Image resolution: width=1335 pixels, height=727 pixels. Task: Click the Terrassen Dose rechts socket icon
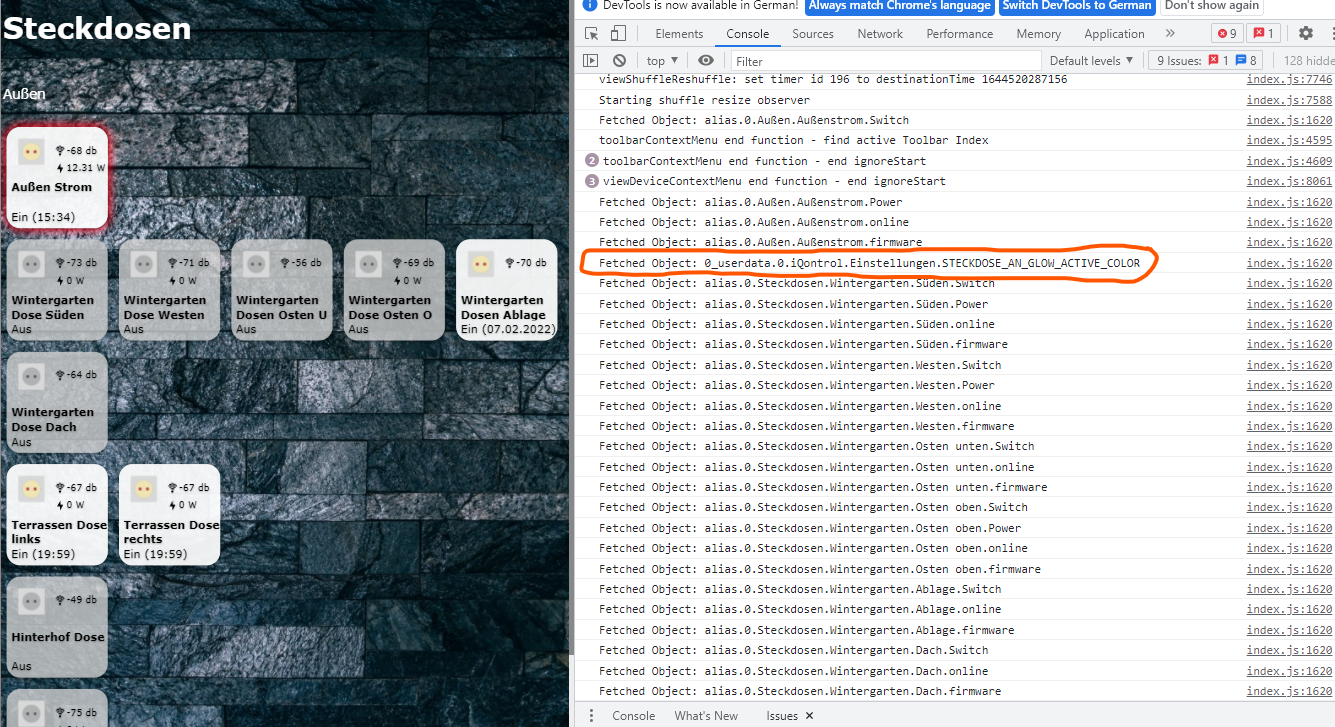(x=143, y=490)
